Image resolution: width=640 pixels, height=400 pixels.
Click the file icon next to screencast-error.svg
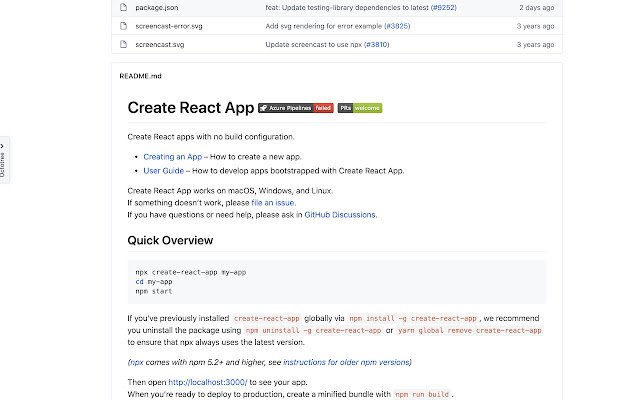coord(123,26)
